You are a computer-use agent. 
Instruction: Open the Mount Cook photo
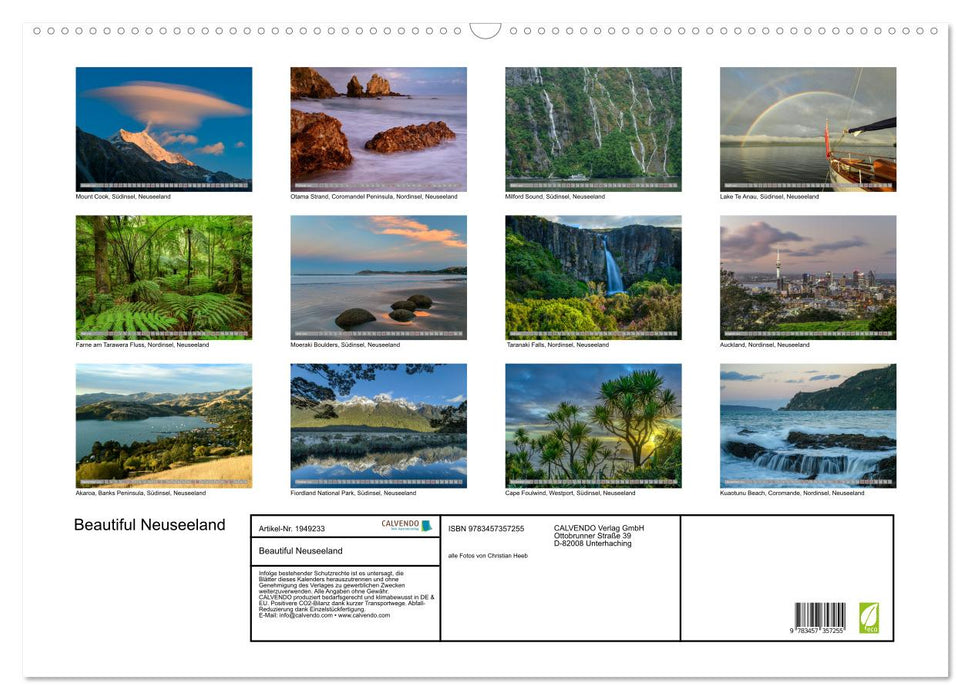click(164, 128)
